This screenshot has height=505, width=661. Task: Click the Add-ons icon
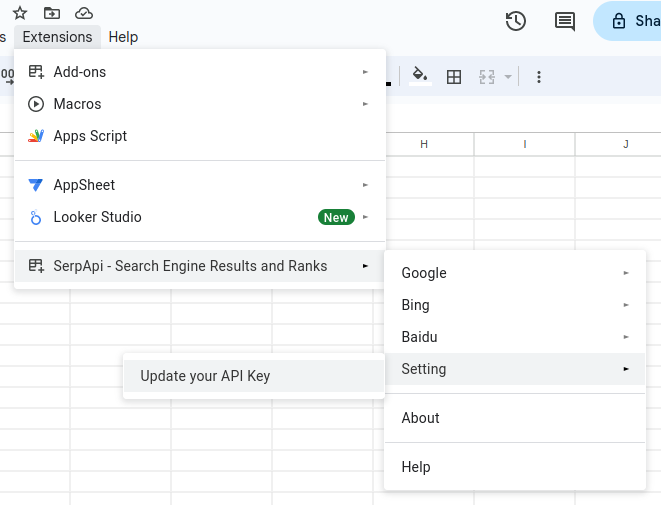coord(36,72)
